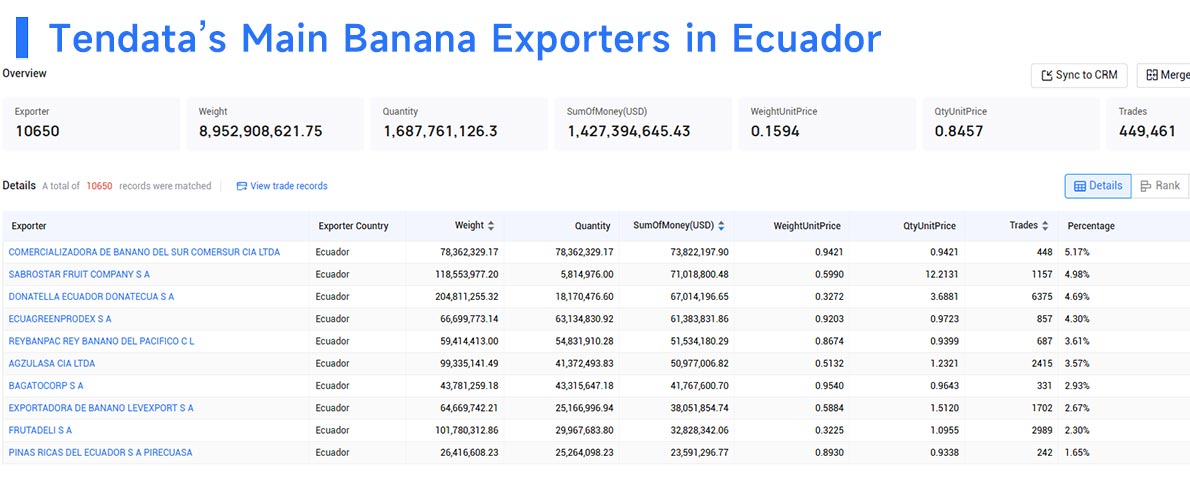Click the Quantity overview card 1,687,761,126.3
Image resolution: width=1190 pixels, height=480 pixels.
pyautogui.click(x=459, y=124)
